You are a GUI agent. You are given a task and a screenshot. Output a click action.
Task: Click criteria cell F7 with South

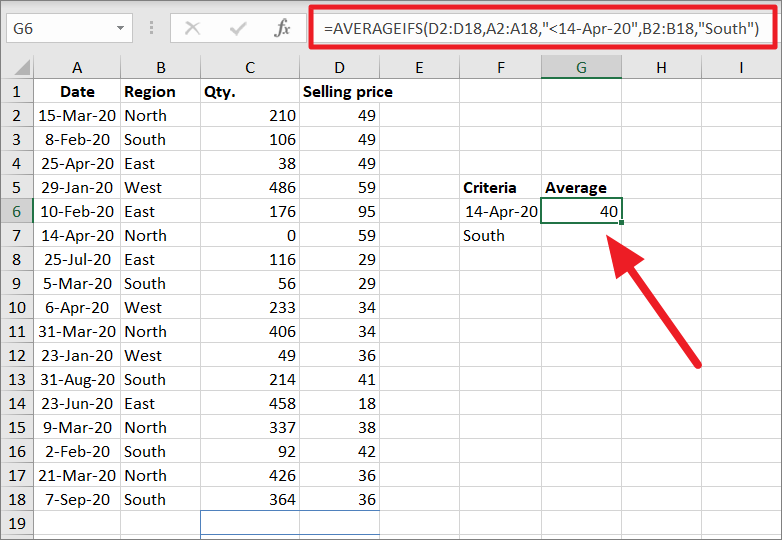pyautogui.click(x=501, y=235)
